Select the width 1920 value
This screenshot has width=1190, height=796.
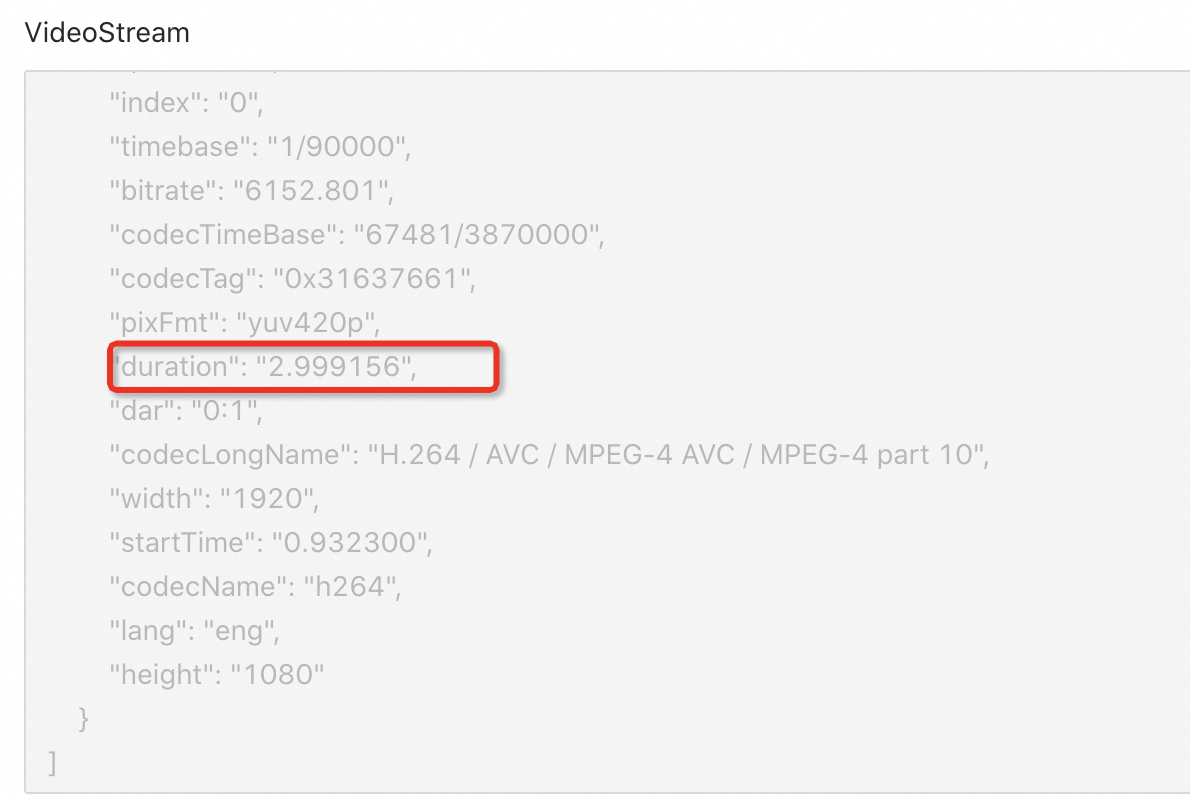[x=266, y=499]
